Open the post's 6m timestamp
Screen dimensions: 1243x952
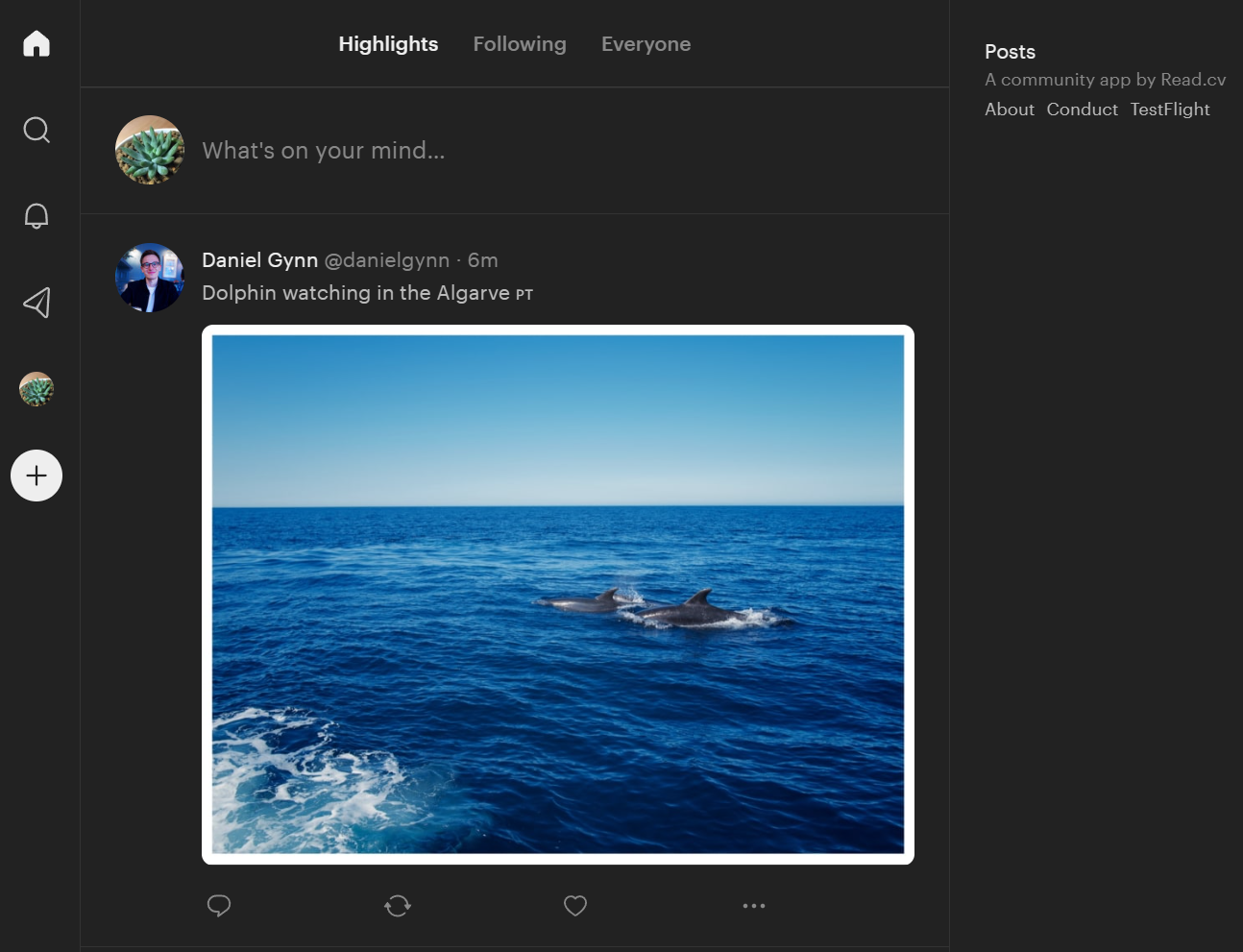(483, 260)
